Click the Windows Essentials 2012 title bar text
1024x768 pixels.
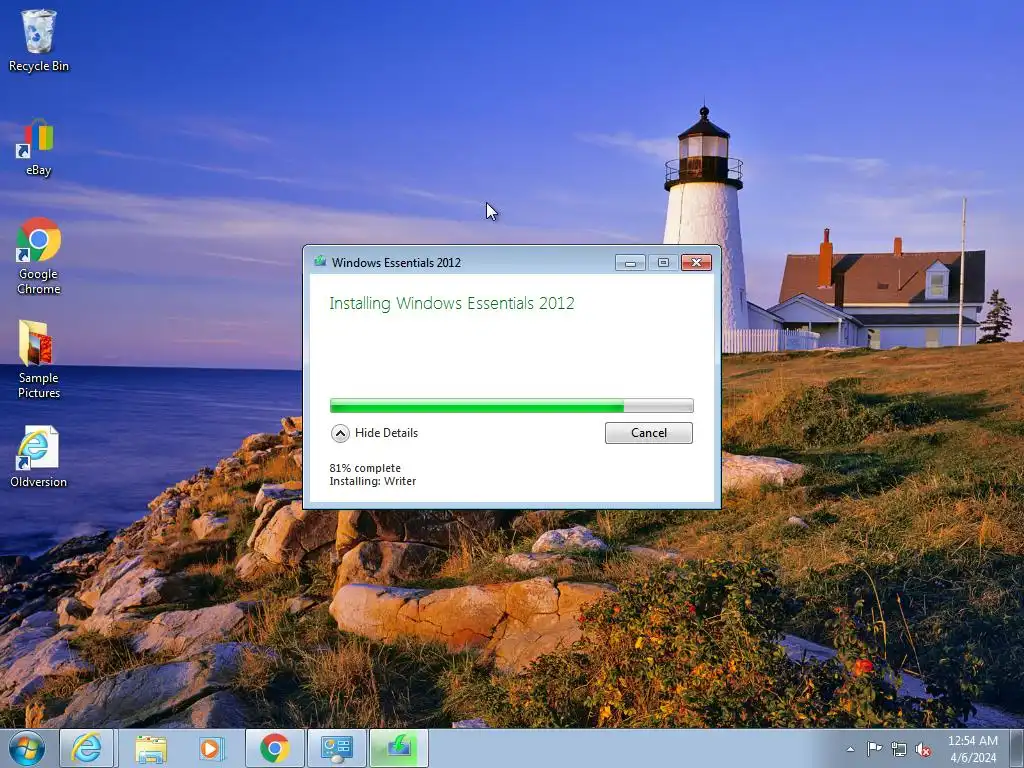tap(396, 263)
